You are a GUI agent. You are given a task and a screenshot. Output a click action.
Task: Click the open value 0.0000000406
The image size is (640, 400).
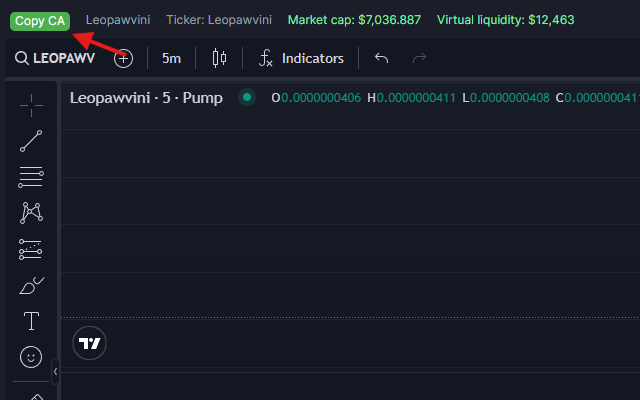pyautogui.click(x=321, y=98)
